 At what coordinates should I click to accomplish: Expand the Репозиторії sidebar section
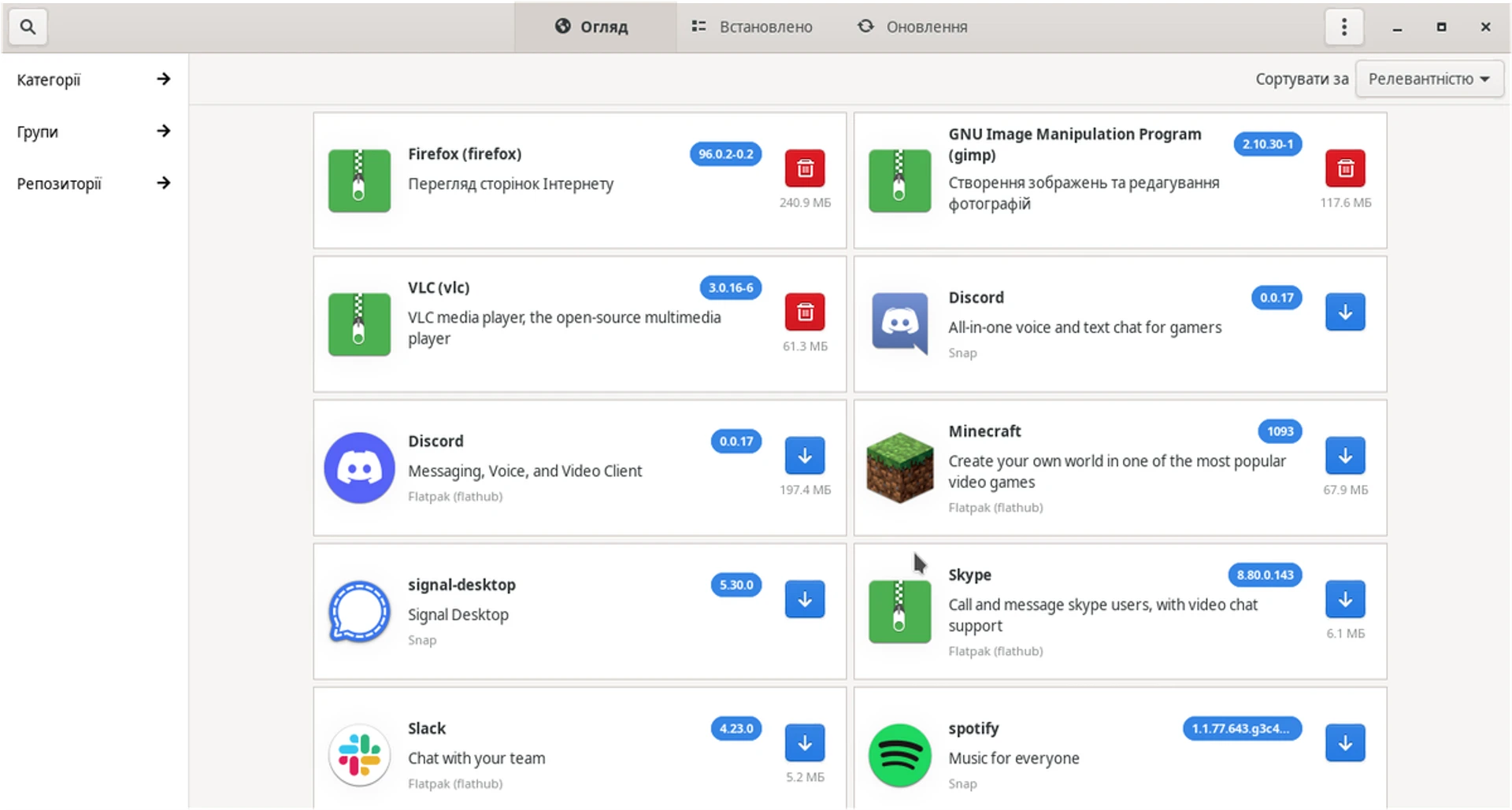pos(94,183)
